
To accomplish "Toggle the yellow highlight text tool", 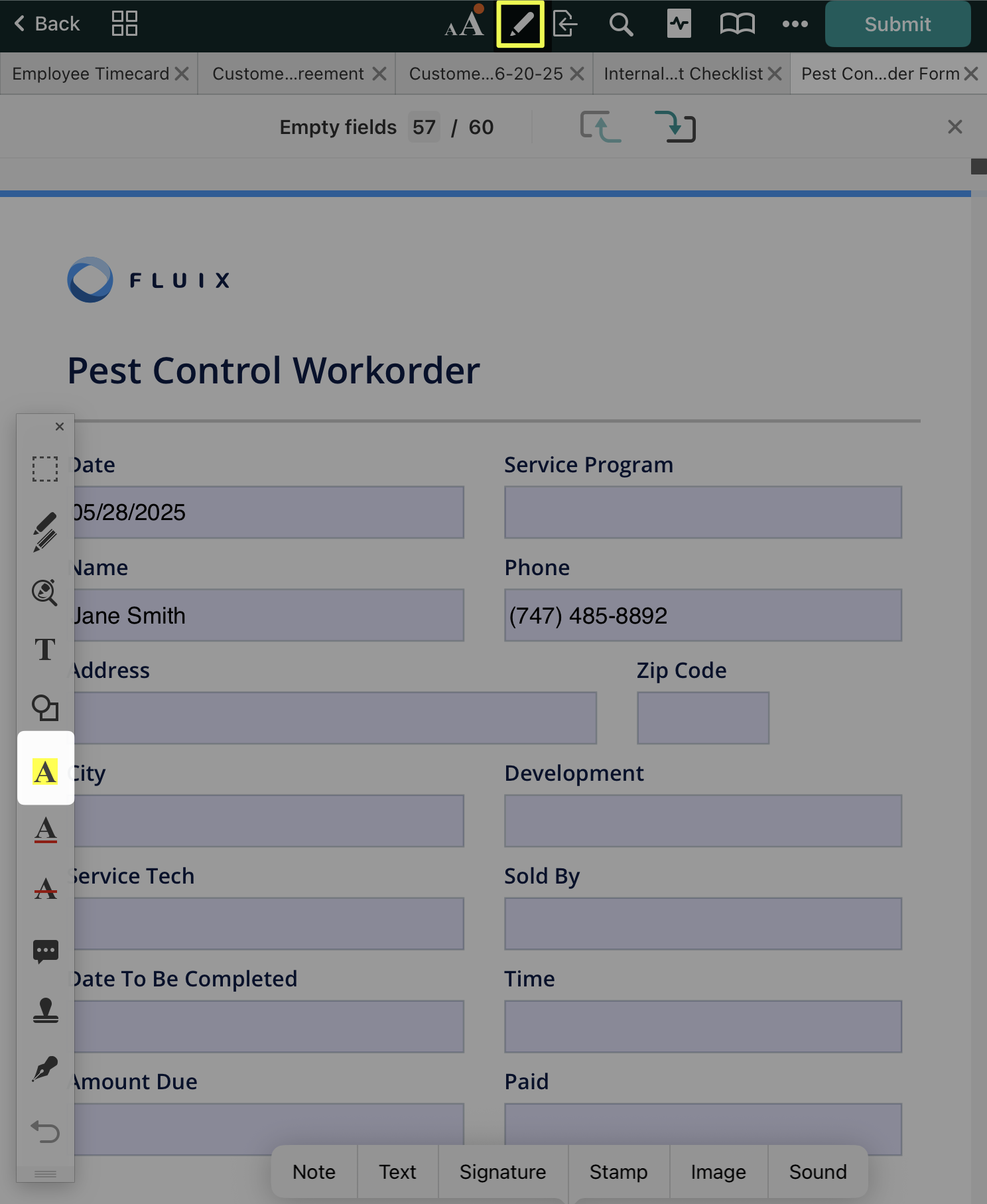I will pos(45,771).
